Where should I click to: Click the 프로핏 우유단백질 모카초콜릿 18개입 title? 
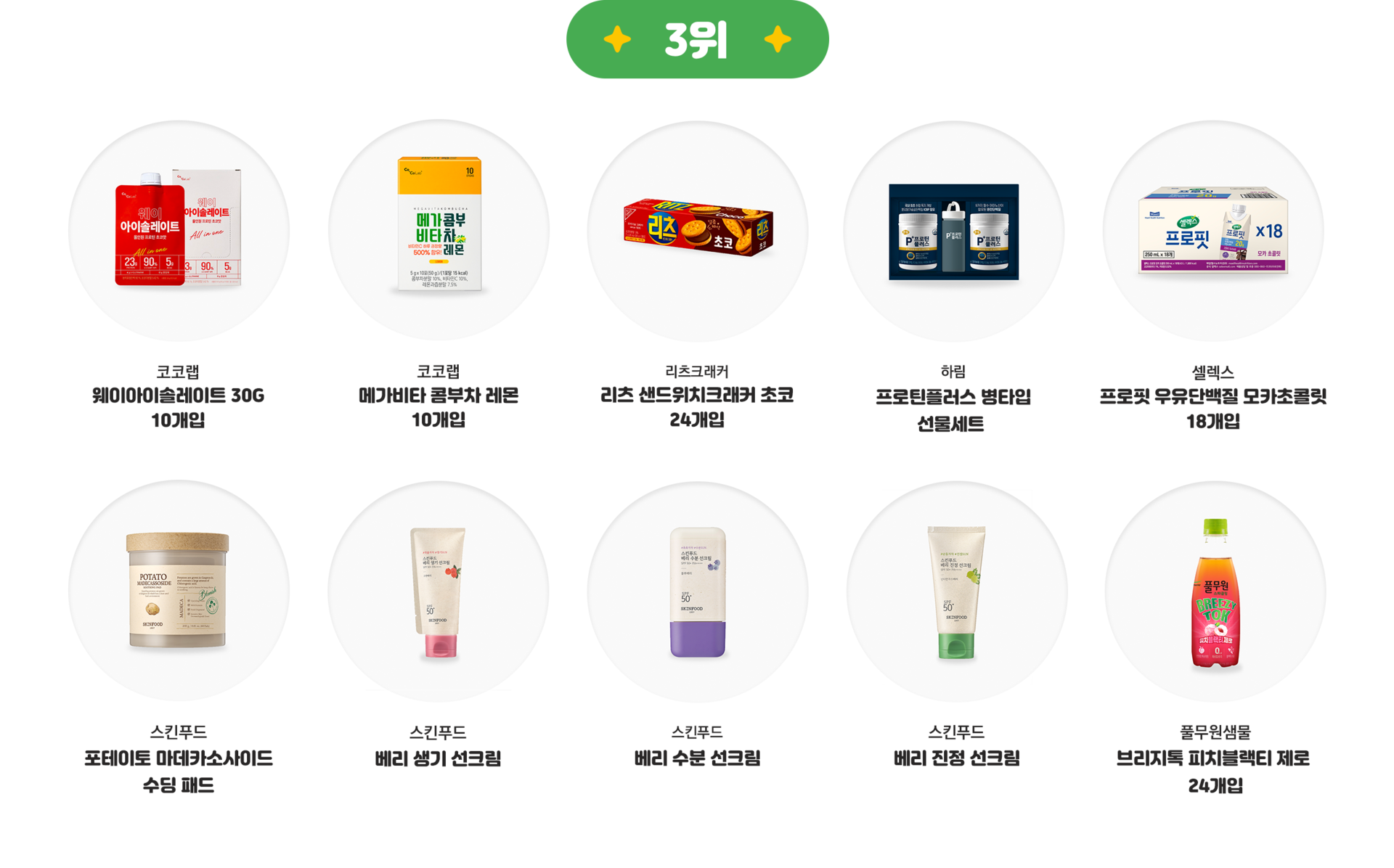(1213, 409)
